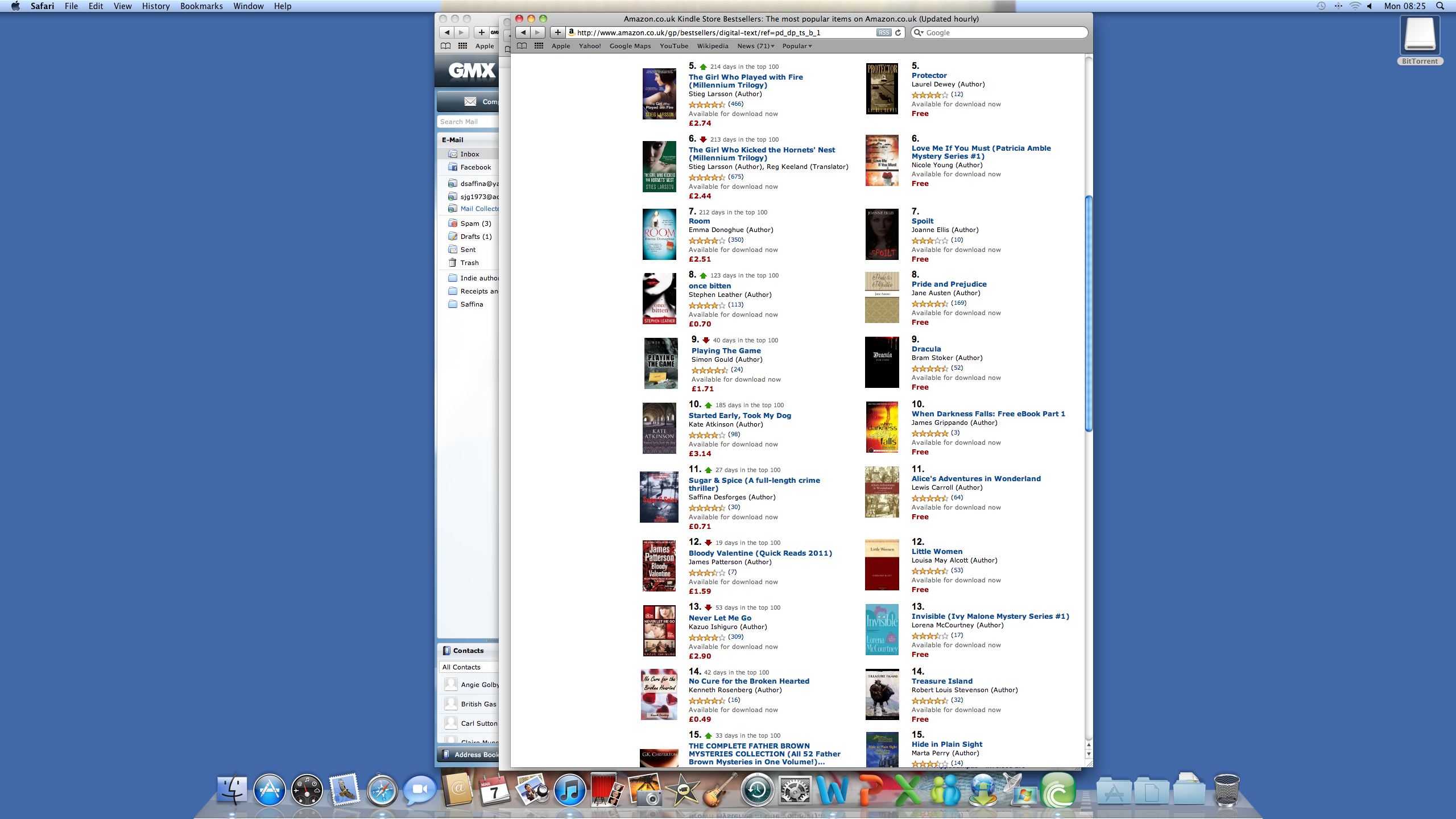The width and height of the screenshot is (1456, 819).
Task: Open the Spam (3) folder
Action: (x=475, y=224)
